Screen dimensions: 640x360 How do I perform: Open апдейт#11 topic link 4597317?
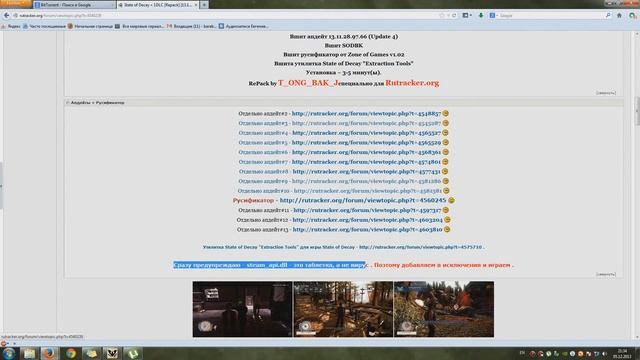tap(367, 210)
